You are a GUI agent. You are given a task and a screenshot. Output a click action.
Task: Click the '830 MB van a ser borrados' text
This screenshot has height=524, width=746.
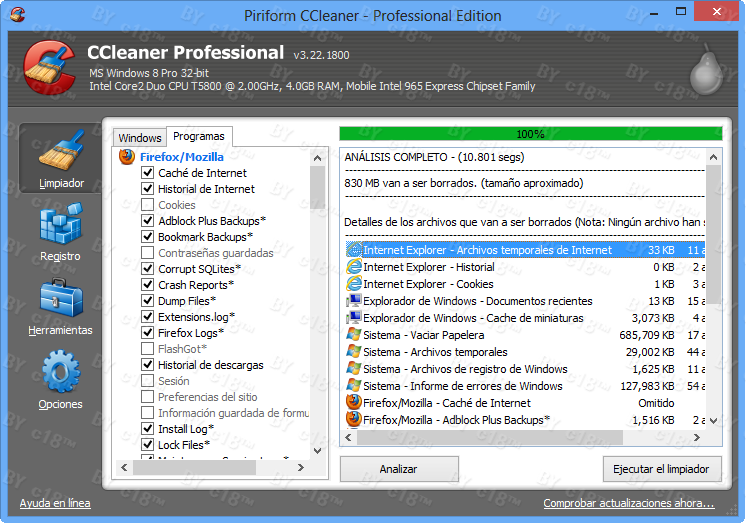click(464, 183)
